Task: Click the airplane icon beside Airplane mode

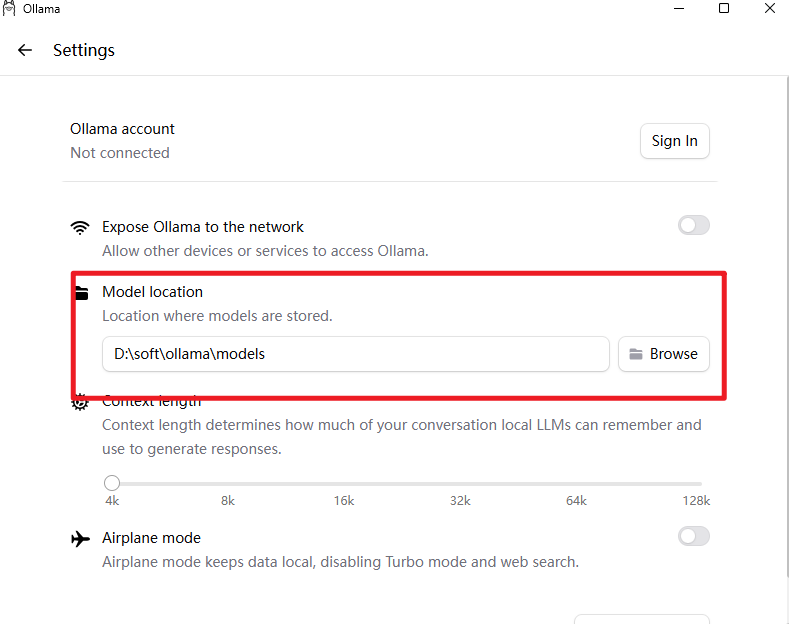Action: pos(81,538)
